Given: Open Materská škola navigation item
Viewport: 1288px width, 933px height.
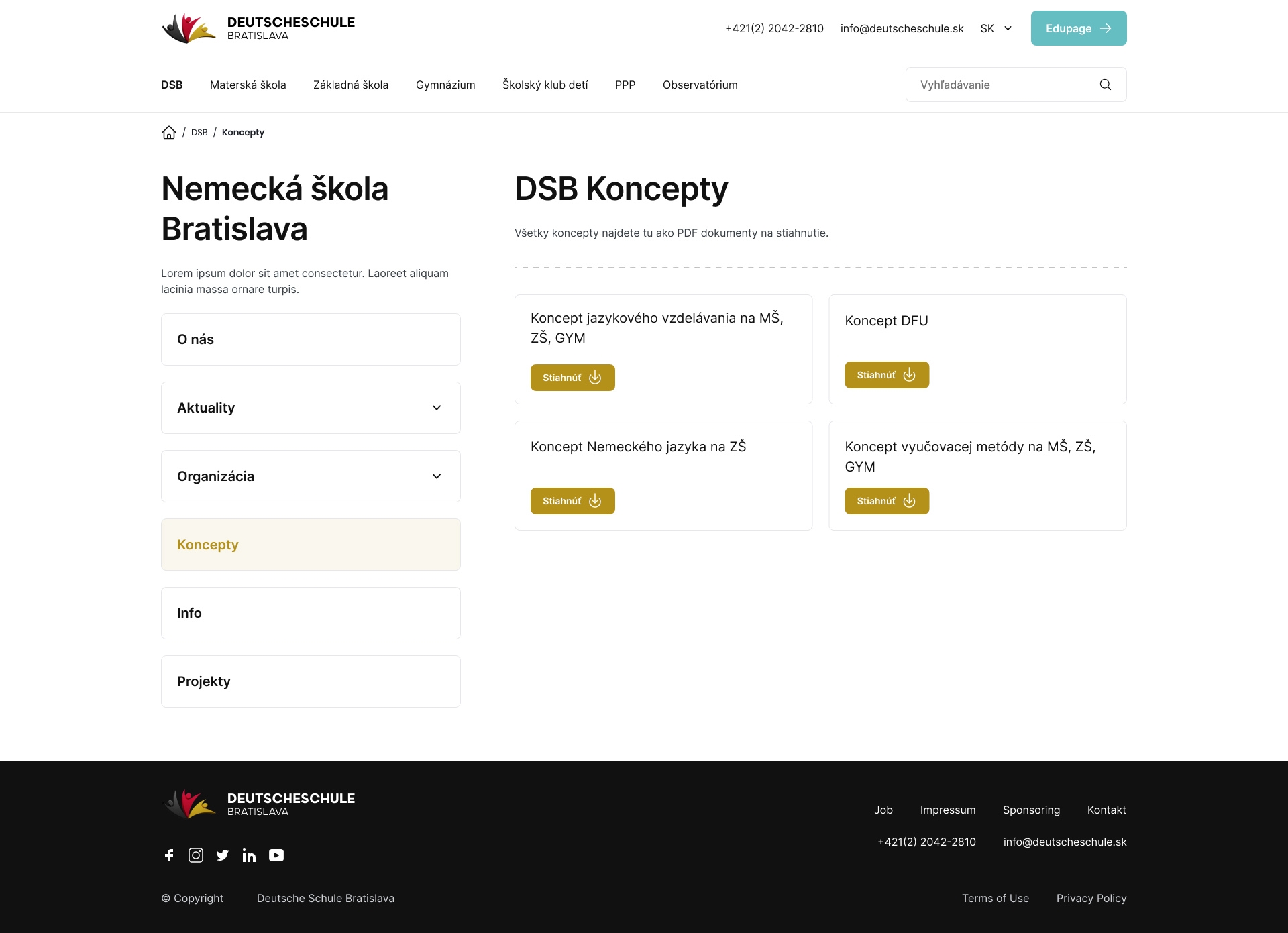Looking at the screenshot, I should pyautogui.click(x=248, y=85).
